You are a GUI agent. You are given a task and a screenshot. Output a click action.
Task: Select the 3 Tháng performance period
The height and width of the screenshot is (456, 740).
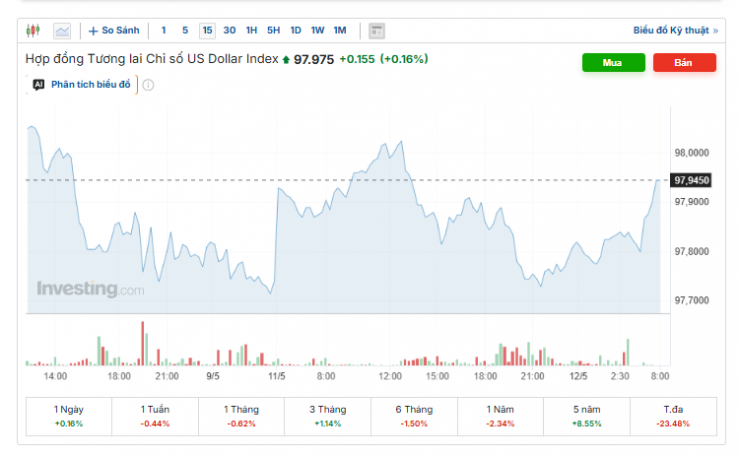pyautogui.click(x=328, y=416)
